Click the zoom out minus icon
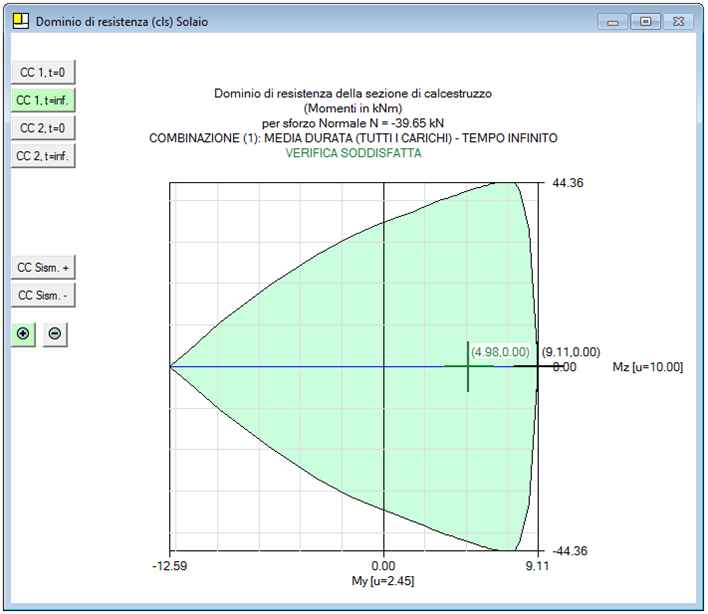This screenshot has width=708, height=614. 55,335
